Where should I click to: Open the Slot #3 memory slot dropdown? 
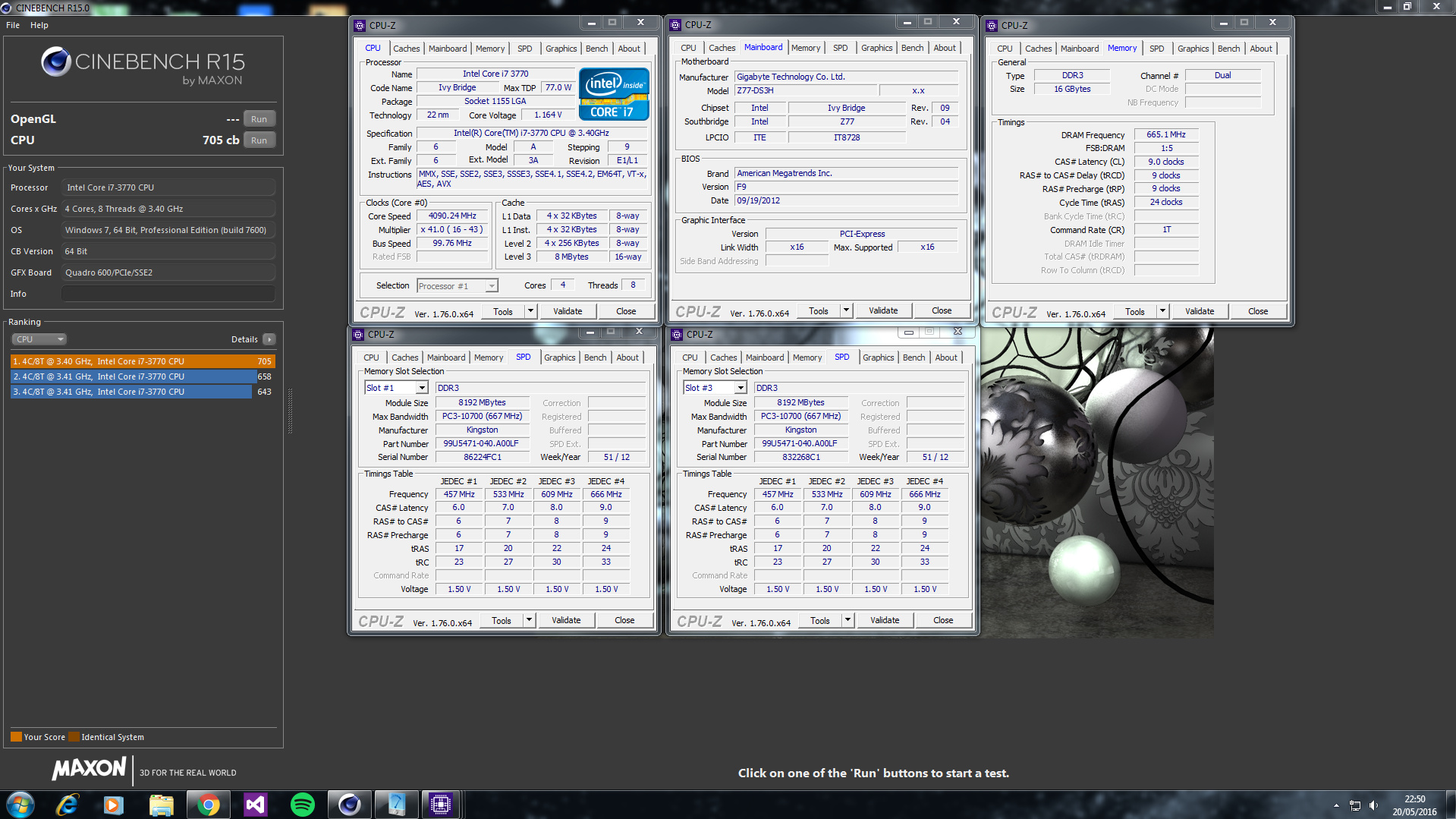pos(715,388)
